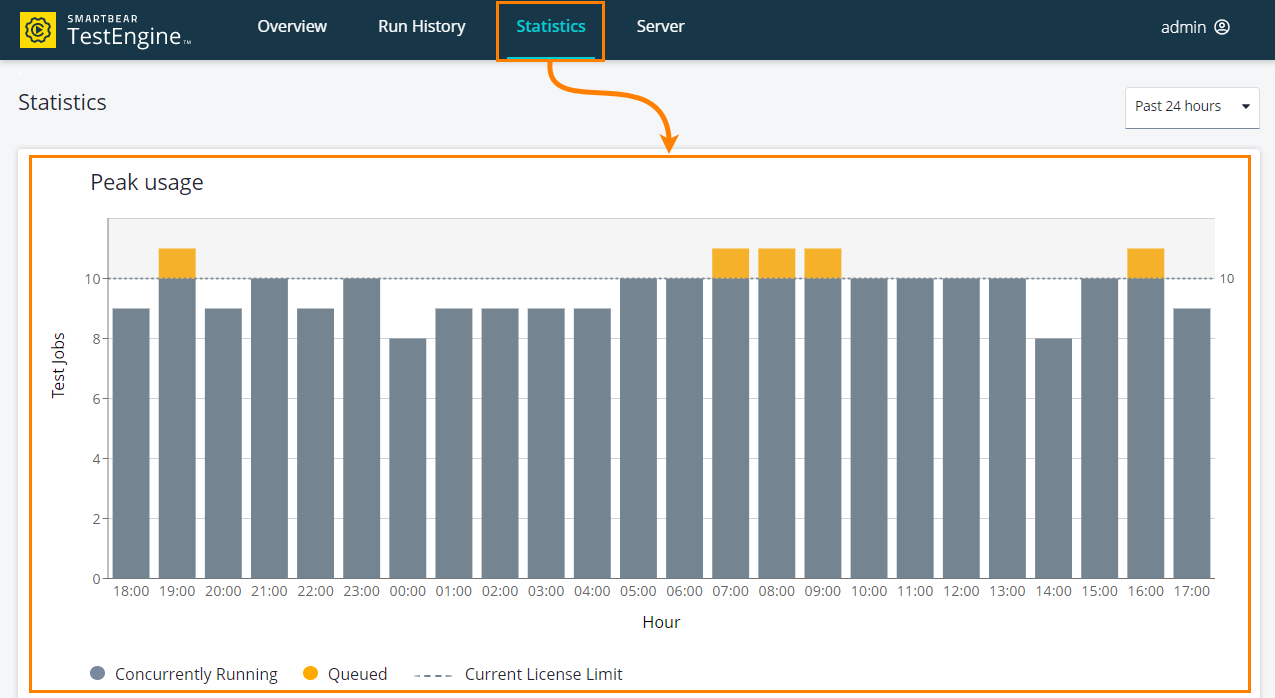Select the Statistics navigation item
The height and width of the screenshot is (698, 1275).
point(550,27)
